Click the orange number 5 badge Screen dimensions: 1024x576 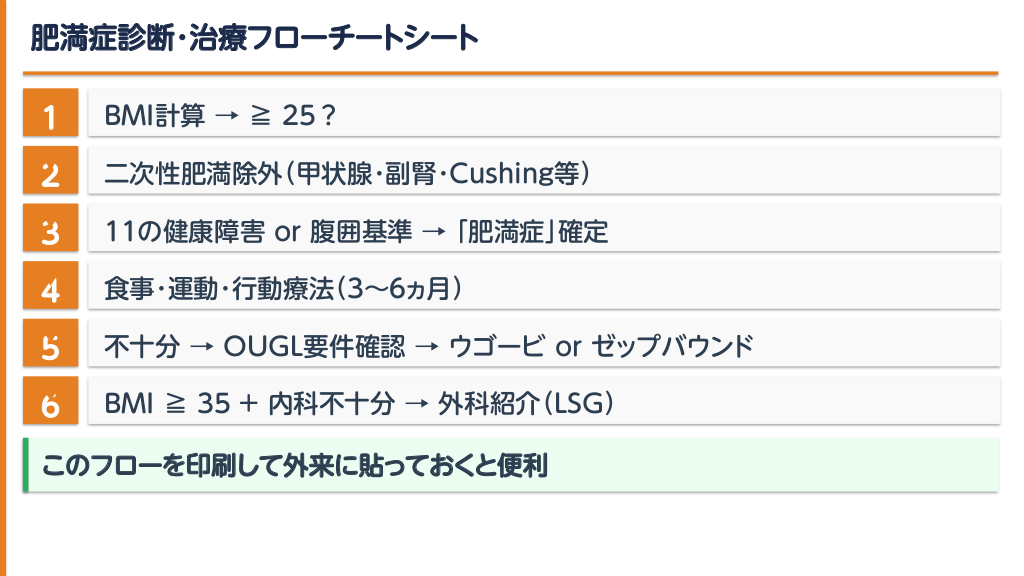50,345
